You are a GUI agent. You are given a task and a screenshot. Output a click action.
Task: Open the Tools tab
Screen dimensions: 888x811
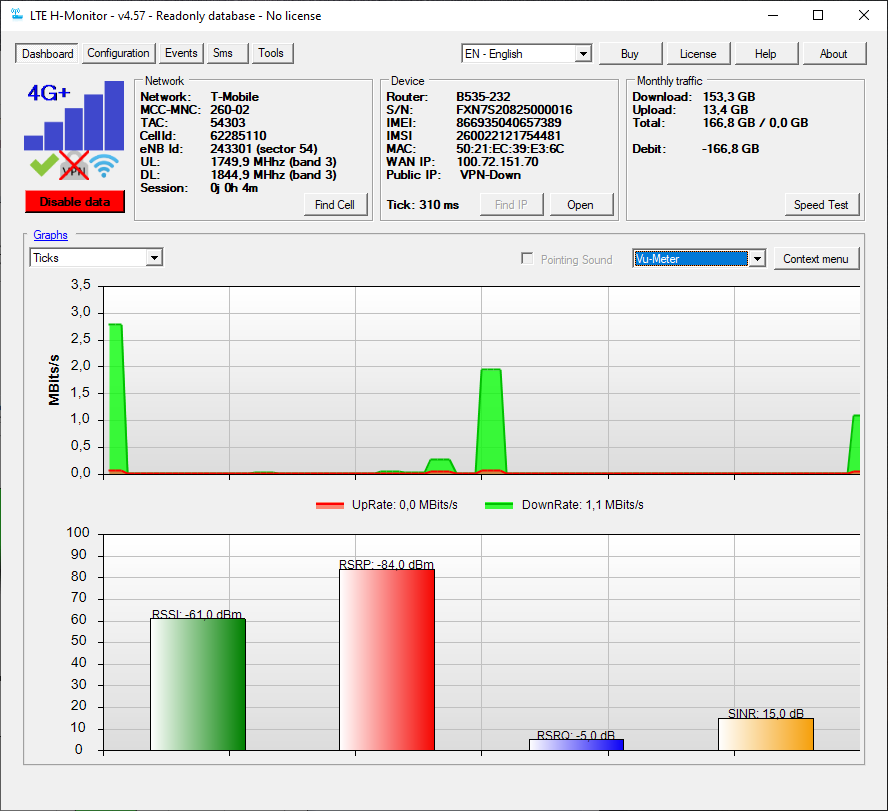[x=271, y=53]
